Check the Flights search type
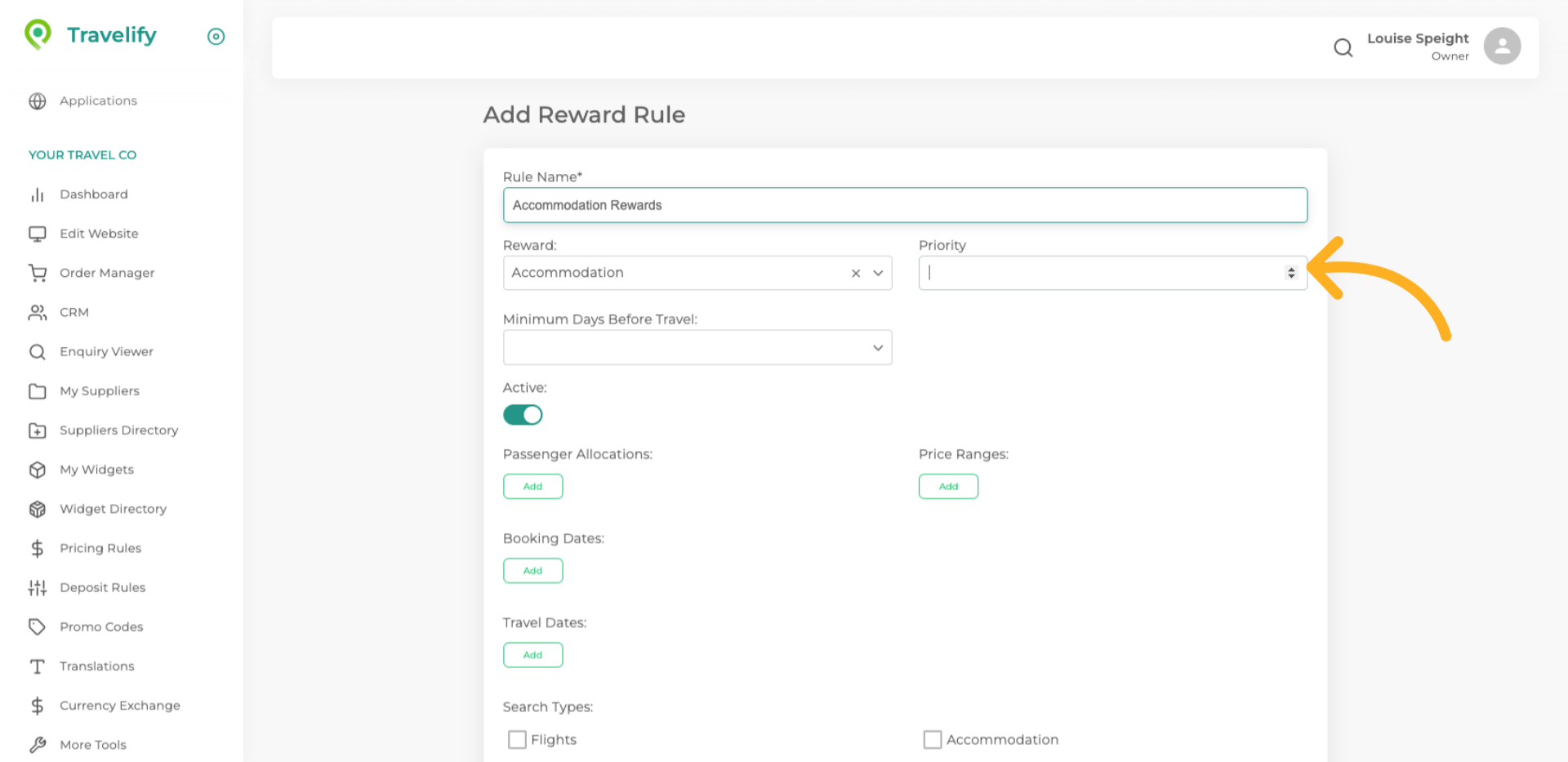 (517, 739)
